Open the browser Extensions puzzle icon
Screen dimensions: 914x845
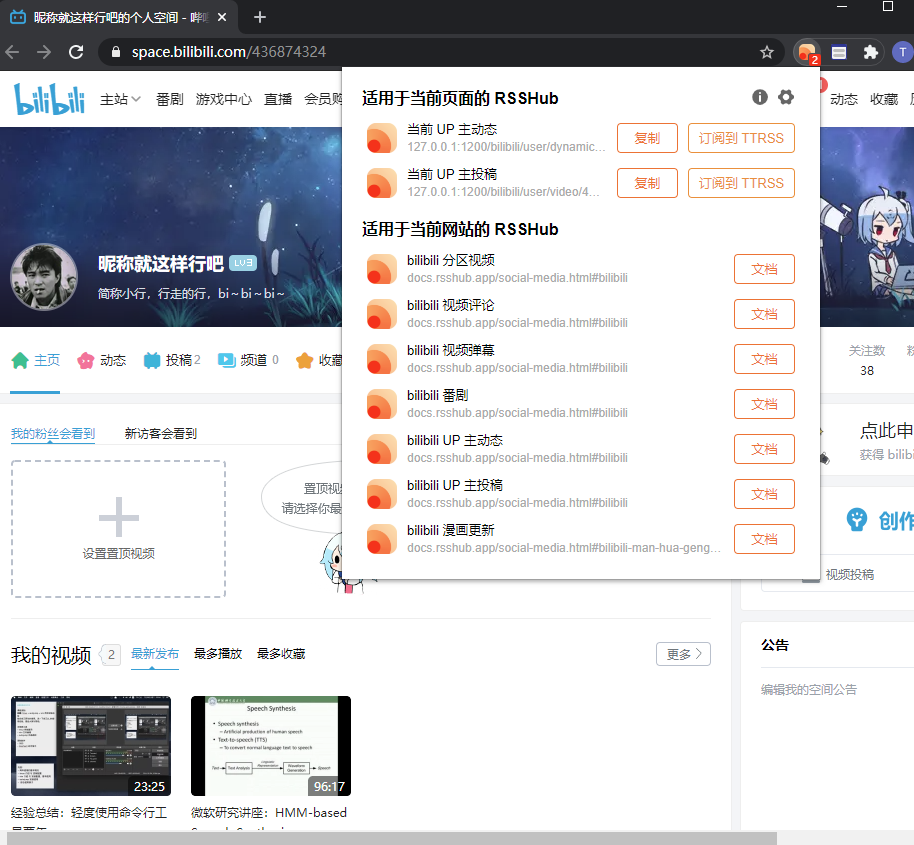pos(870,52)
